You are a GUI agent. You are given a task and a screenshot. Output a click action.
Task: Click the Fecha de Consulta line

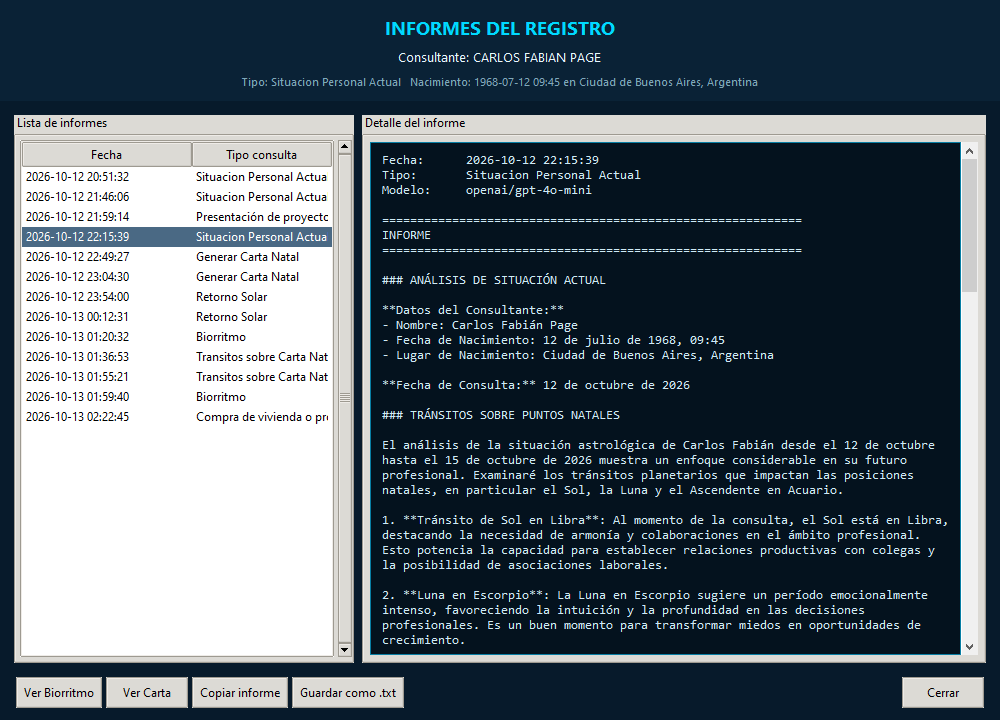[x=536, y=385]
